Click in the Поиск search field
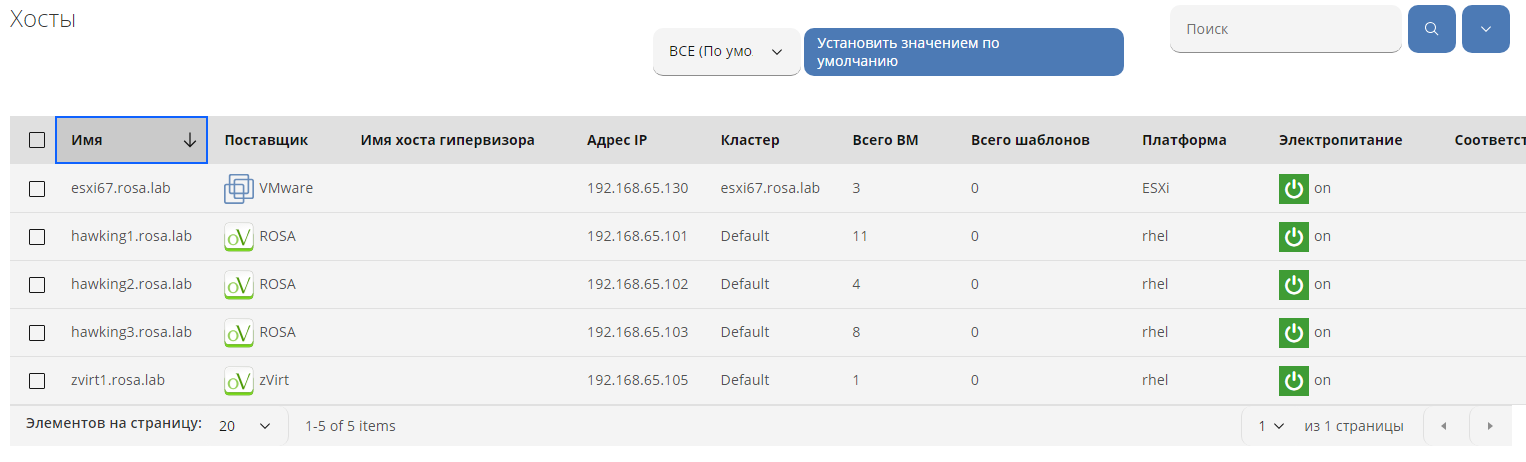This screenshot has height=462, width=1526. point(1285,29)
